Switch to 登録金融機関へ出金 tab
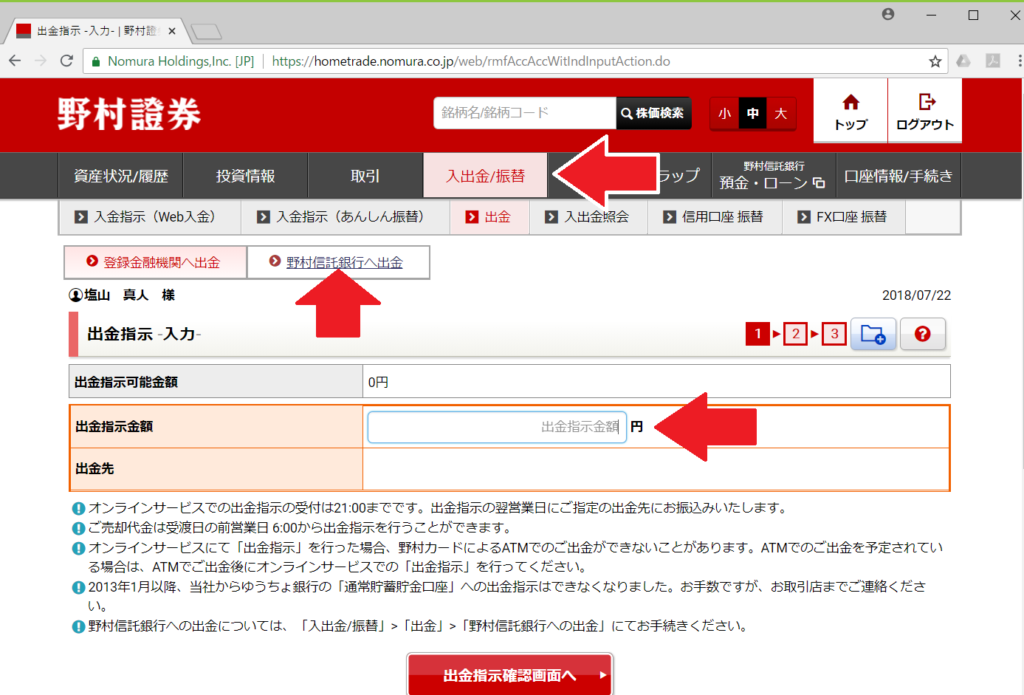 coord(155,262)
